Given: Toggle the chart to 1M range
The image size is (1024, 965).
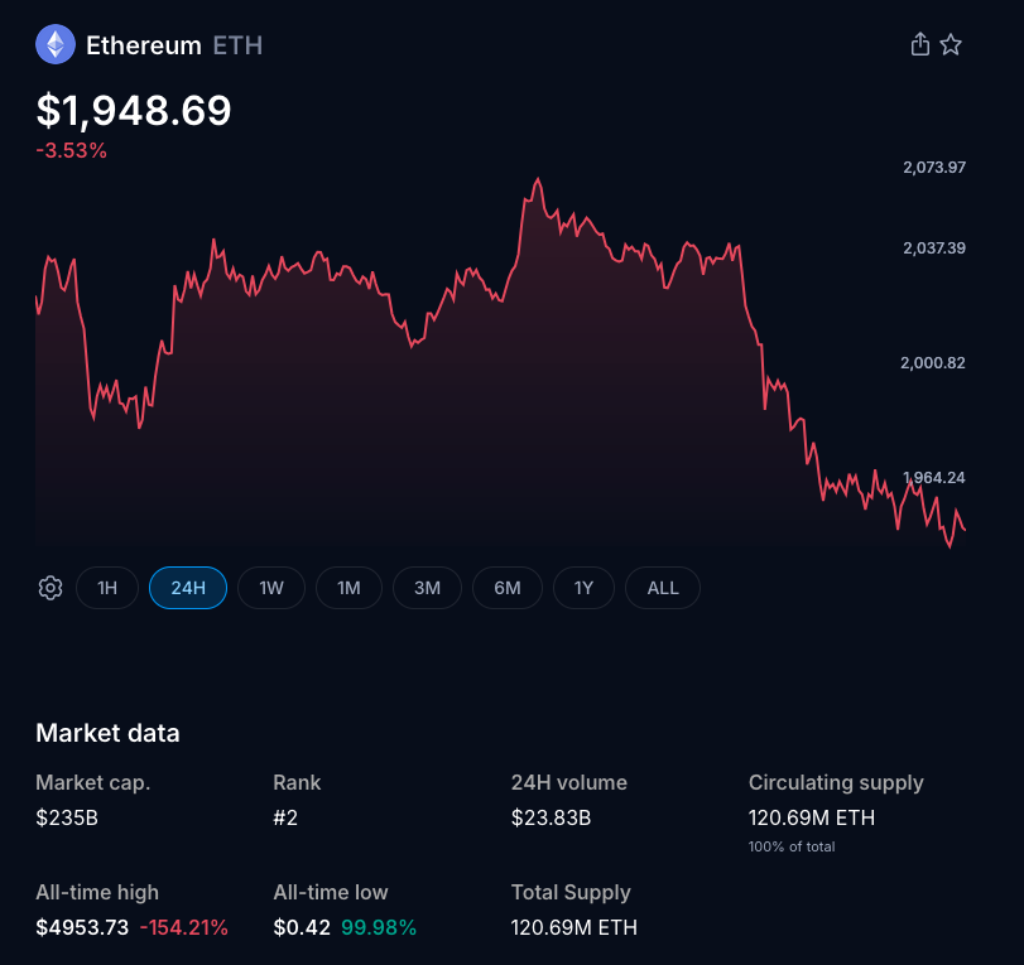Looking at the screenshot, I should pos(348,588).
